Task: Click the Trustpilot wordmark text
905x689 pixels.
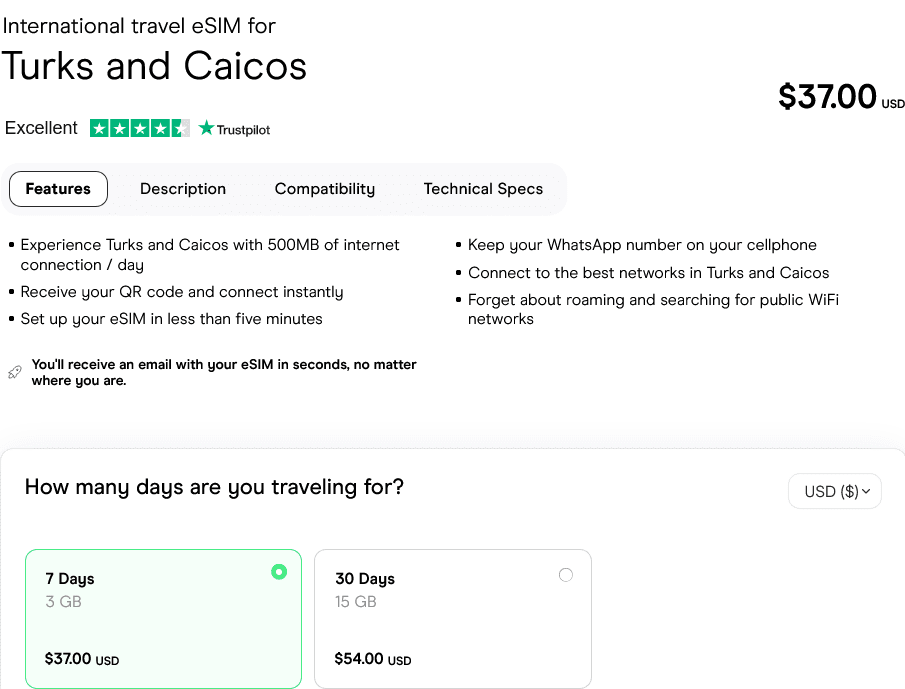Action: (x=244, y=129)
